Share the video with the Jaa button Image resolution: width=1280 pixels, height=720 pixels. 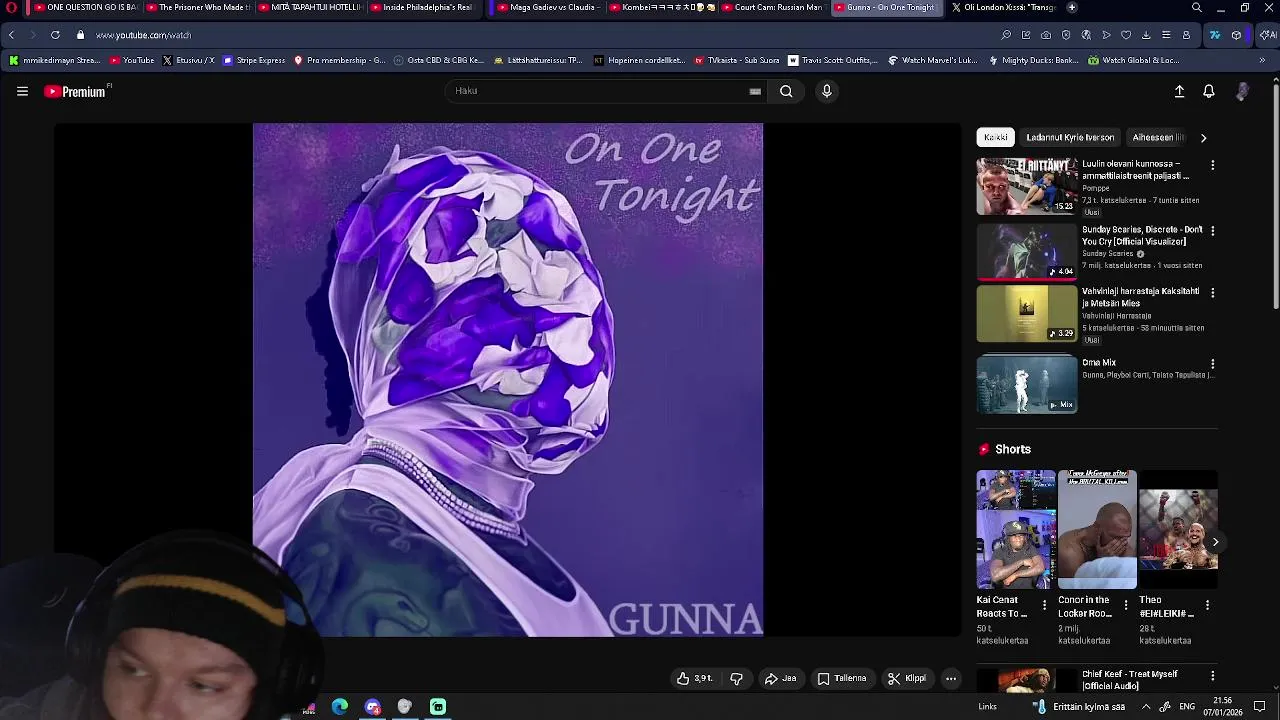780,678
